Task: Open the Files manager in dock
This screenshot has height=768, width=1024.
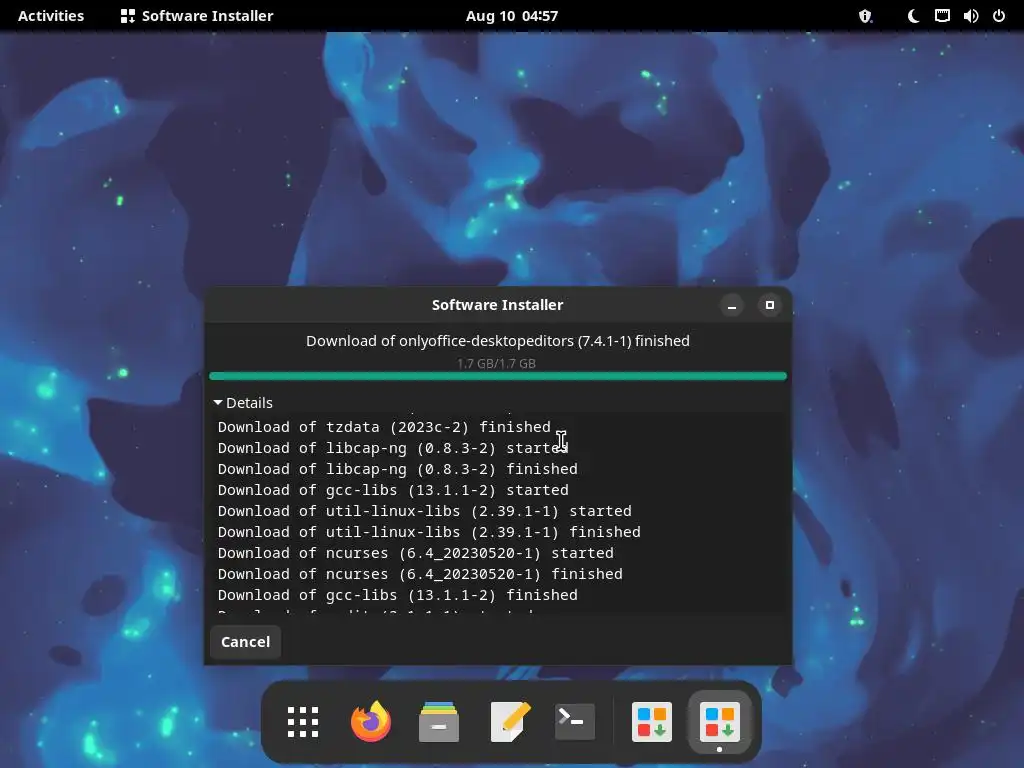Action: (x=439, y=722)
